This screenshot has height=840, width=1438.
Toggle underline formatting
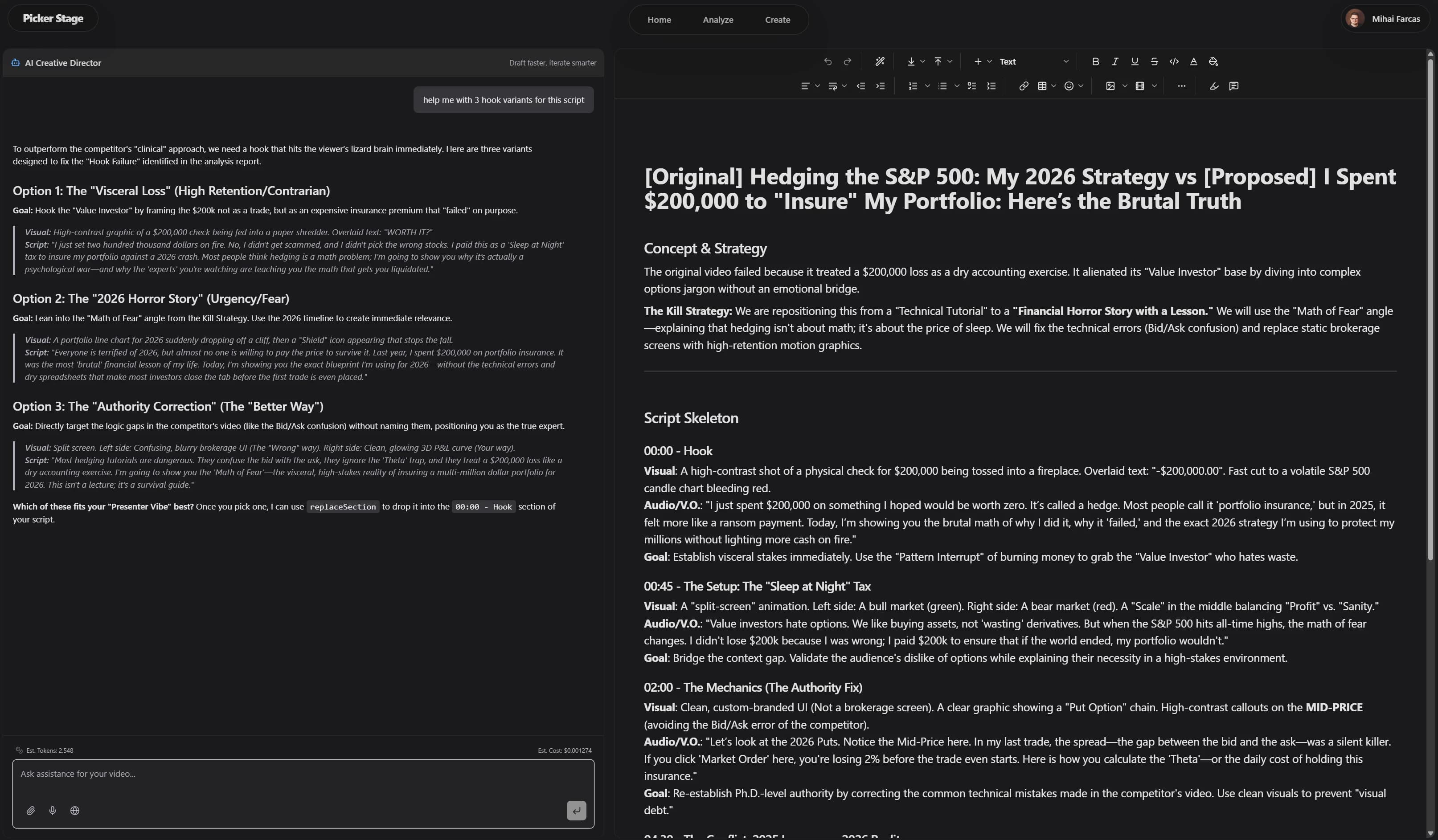pos(1134,61)
